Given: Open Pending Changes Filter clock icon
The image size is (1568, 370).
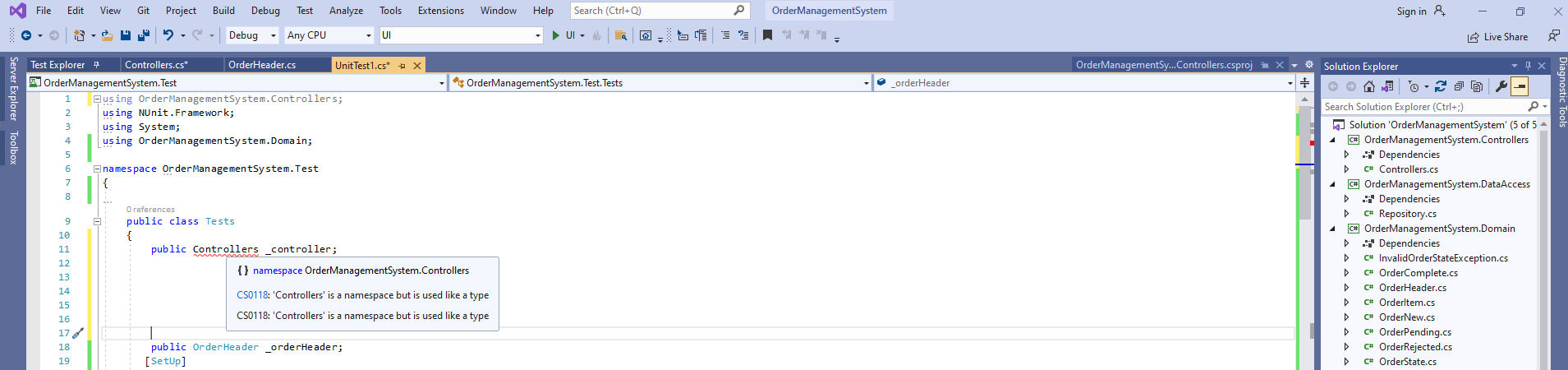Looking at the screenshot, I should [x=1413, y=86].
